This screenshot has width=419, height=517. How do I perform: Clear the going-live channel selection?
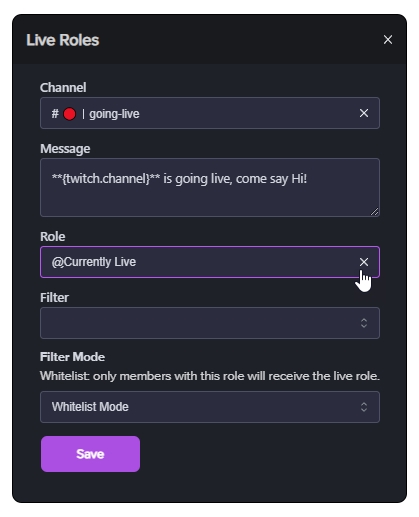[364, 113]
